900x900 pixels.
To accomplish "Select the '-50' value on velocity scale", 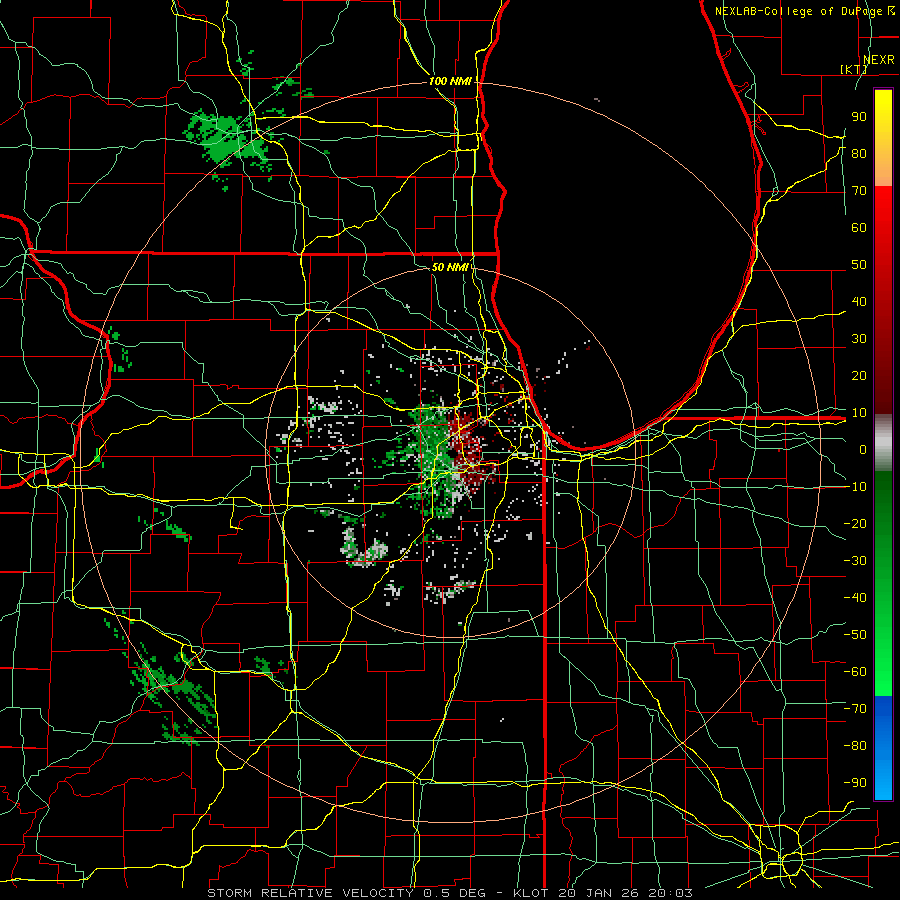I will (855, 635).
